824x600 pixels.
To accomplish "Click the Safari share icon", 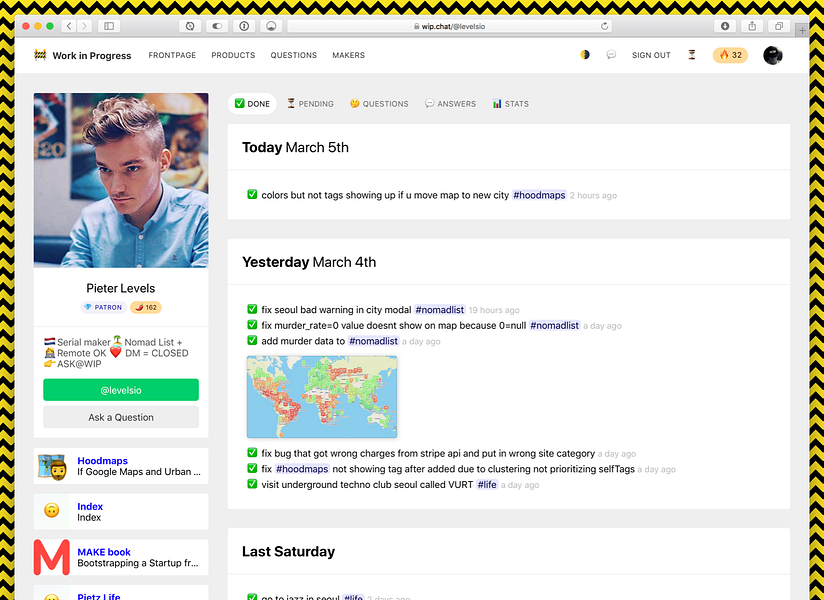I will tap(752, 26).
